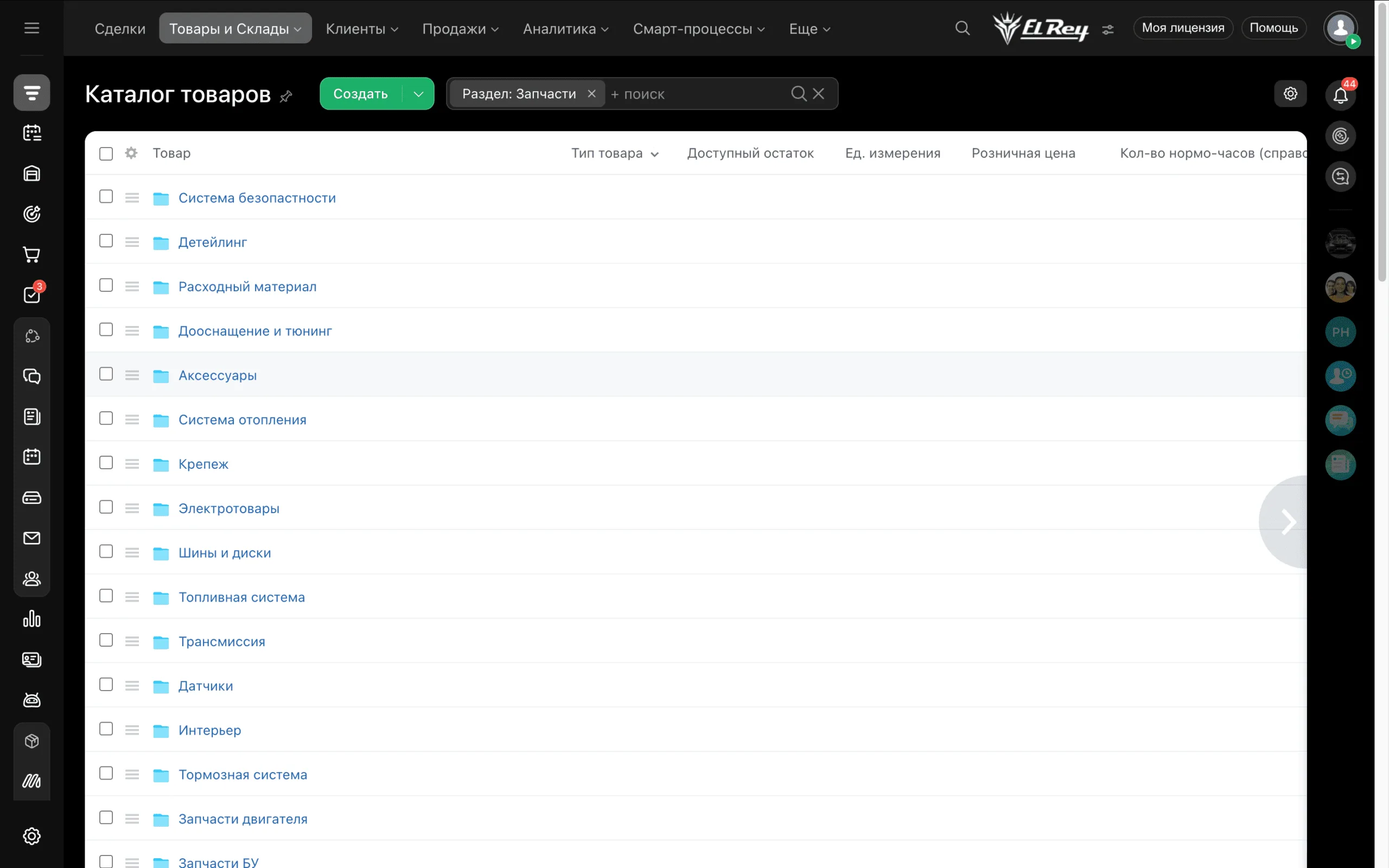This screenshot has height=868, width=1389.
Task: Toggle the select-all checkbox in table header
Action: (106, 154)
